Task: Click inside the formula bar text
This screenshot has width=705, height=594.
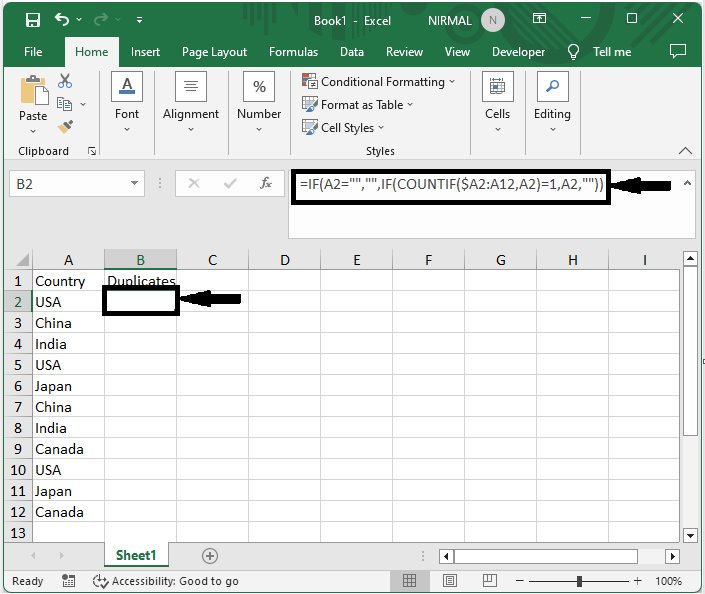Action: pos(451,184)
